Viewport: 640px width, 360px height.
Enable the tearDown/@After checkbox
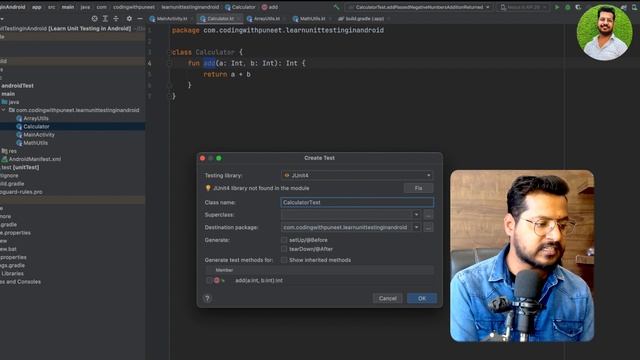(284, 249)
